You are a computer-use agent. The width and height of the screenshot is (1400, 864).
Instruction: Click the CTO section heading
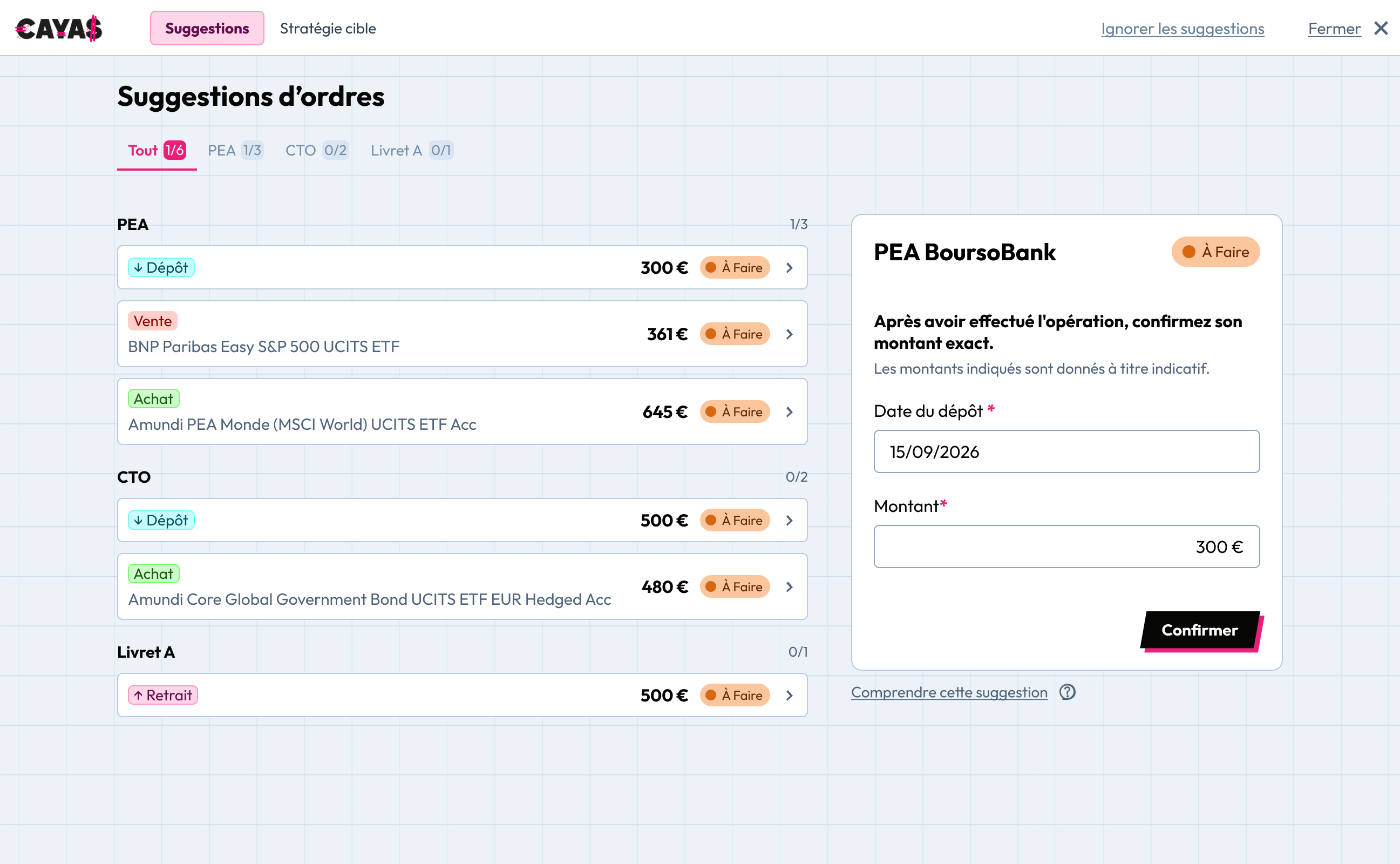pyautogui.click(x=134, y=477)
